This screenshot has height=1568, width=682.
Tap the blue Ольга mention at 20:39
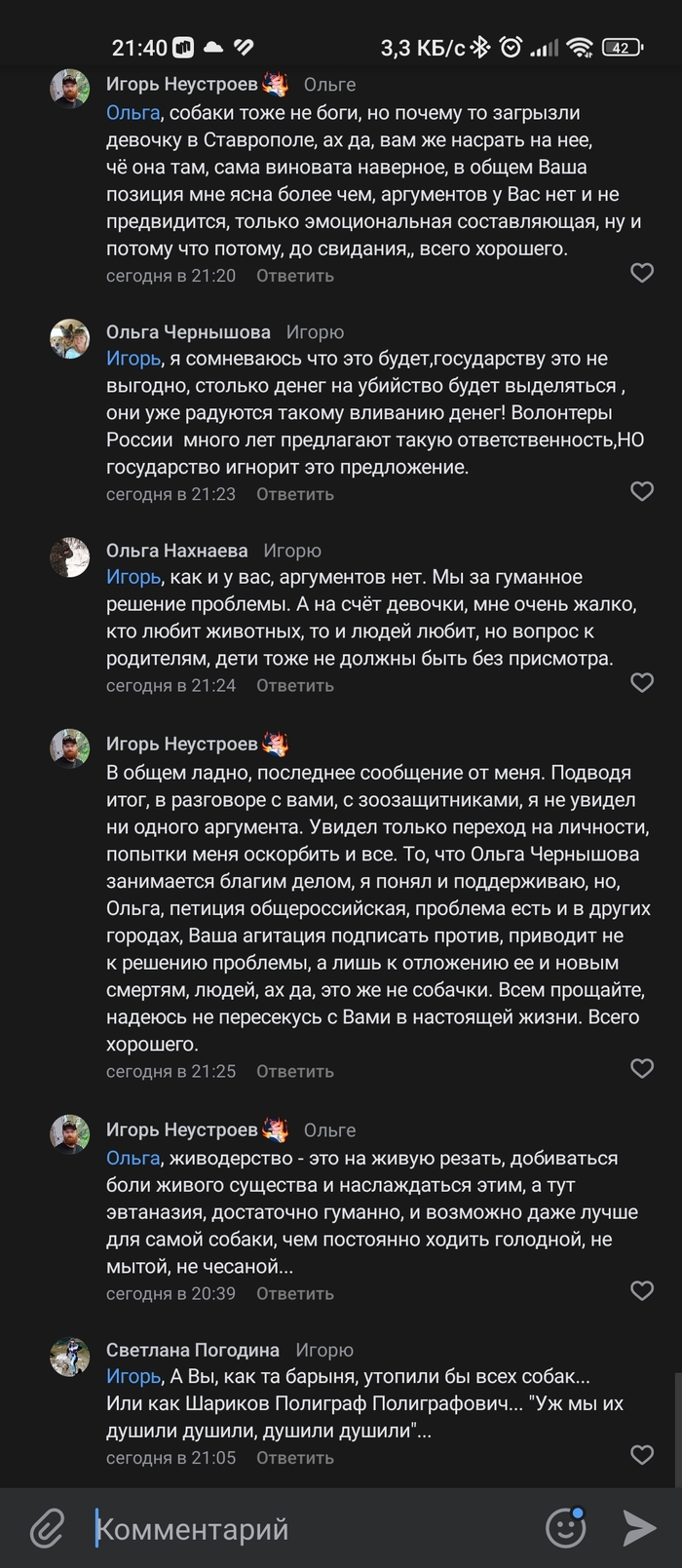point(133,1158)
